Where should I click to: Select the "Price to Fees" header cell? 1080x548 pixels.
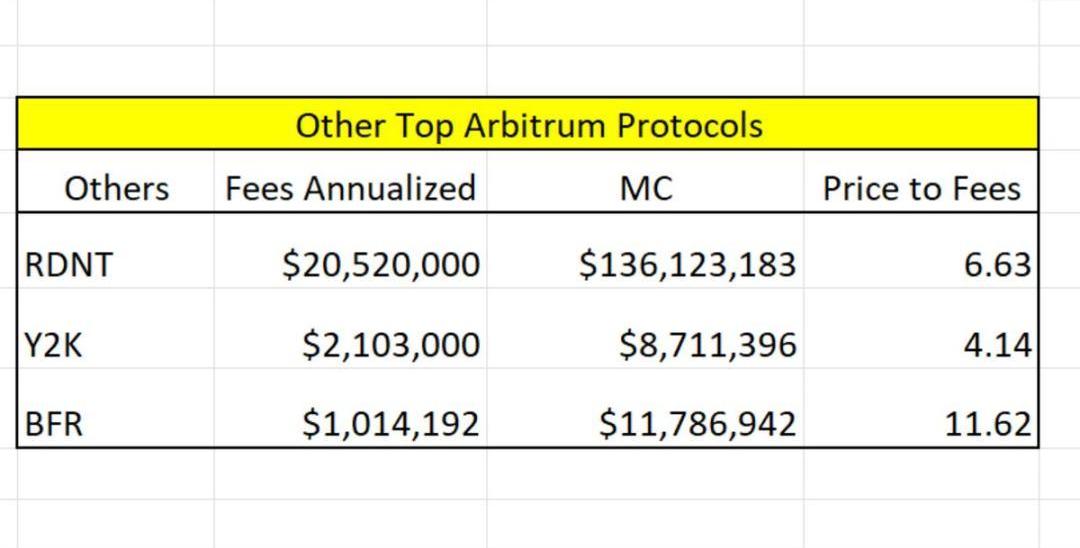point(921,187)
